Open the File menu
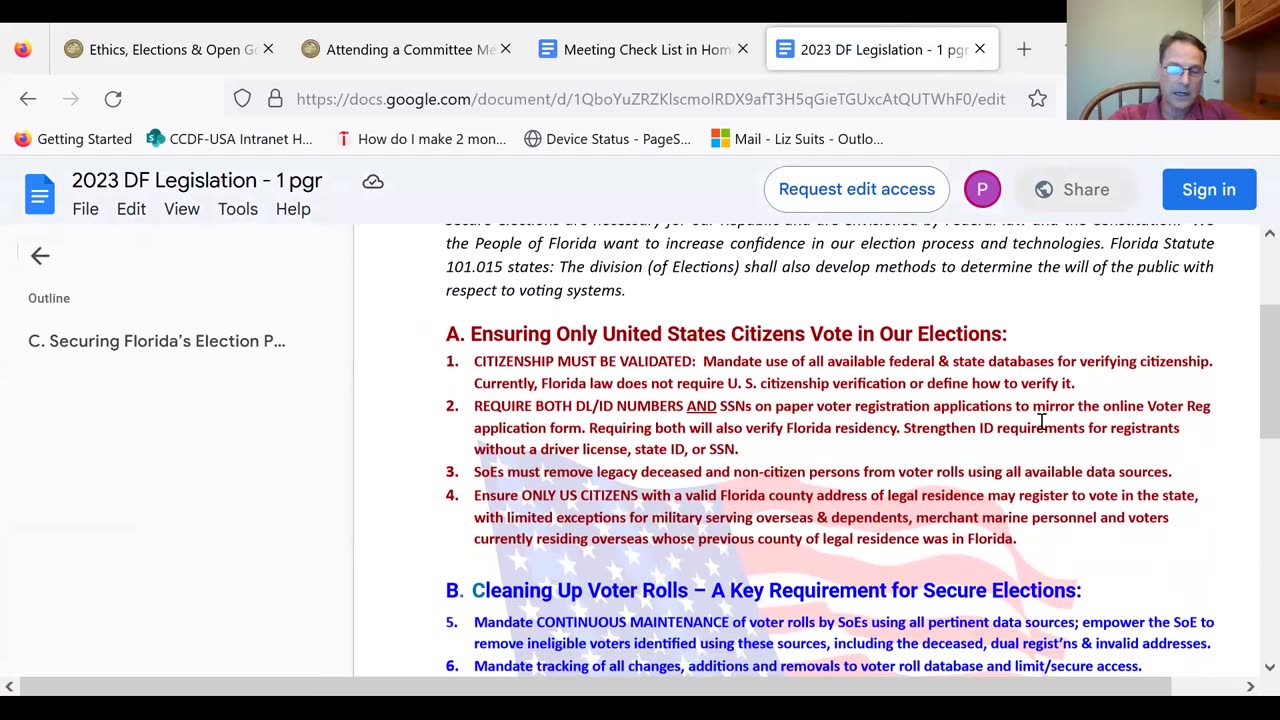This screenshot has height=720, width=1280. [x=85, y=209]
